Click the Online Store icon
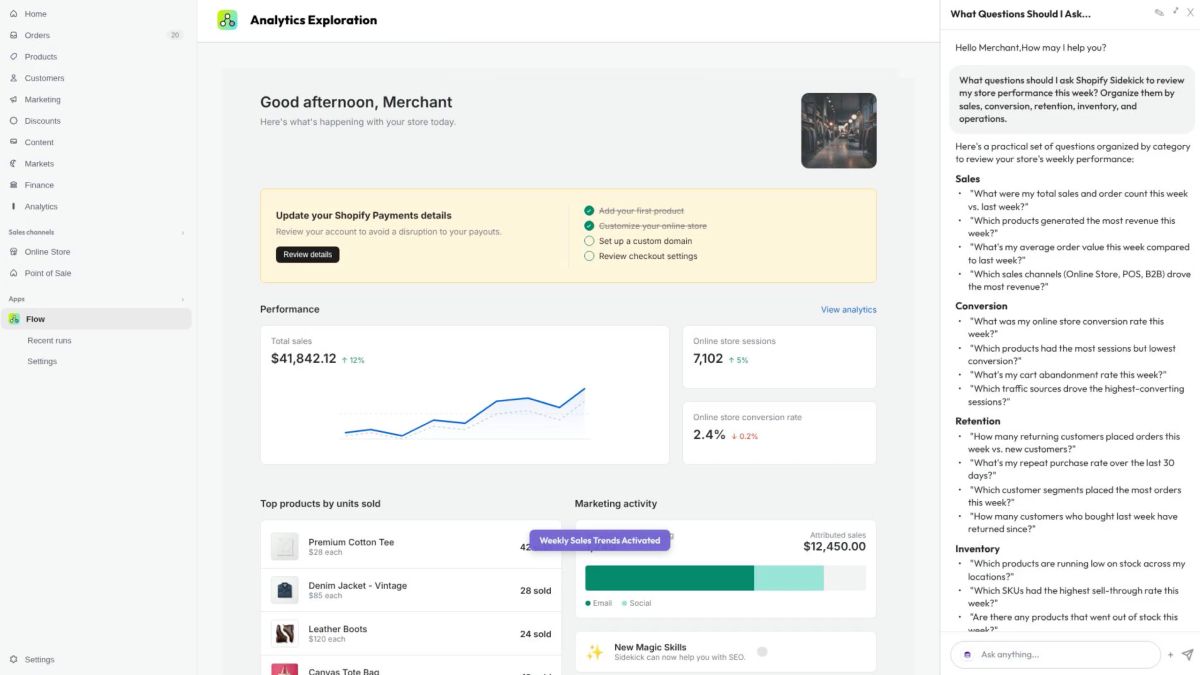 (14, 252)
